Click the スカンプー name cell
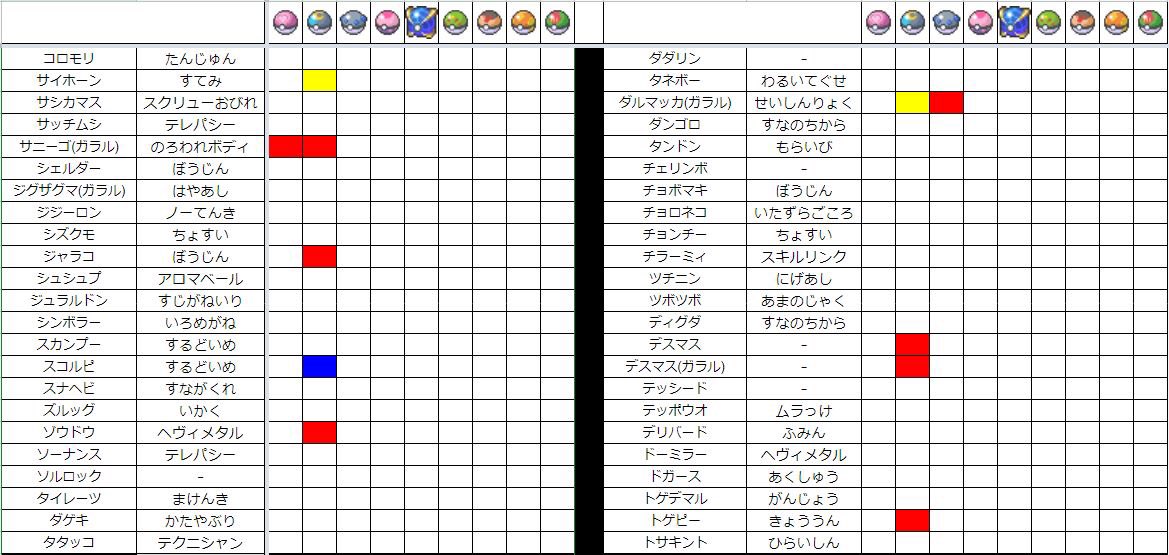Viewport: 1169px width, 555px height. pyautogui.click(x=69, y=345)
